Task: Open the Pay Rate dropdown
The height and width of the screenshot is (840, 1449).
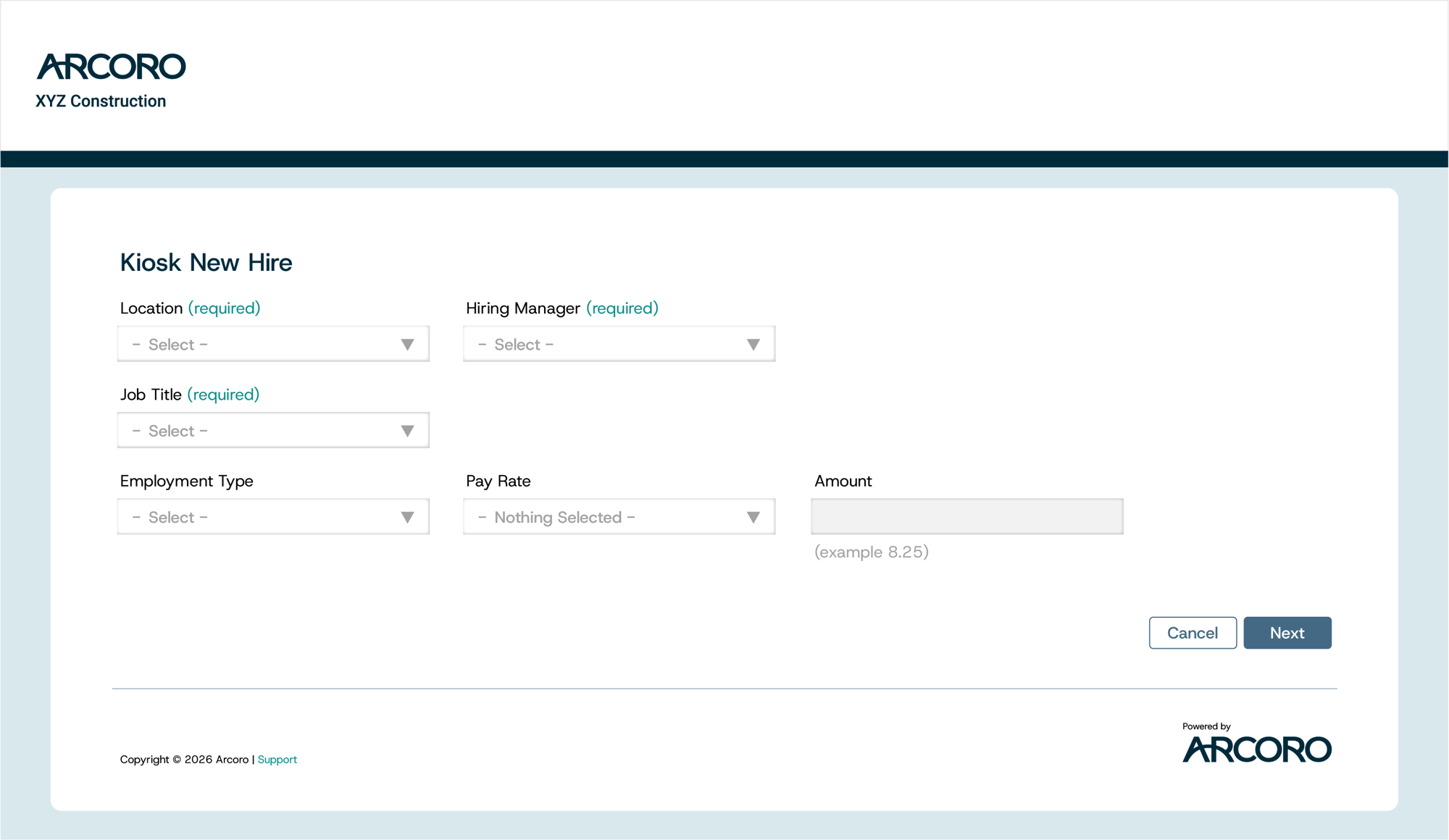Action: pos(619,516)
